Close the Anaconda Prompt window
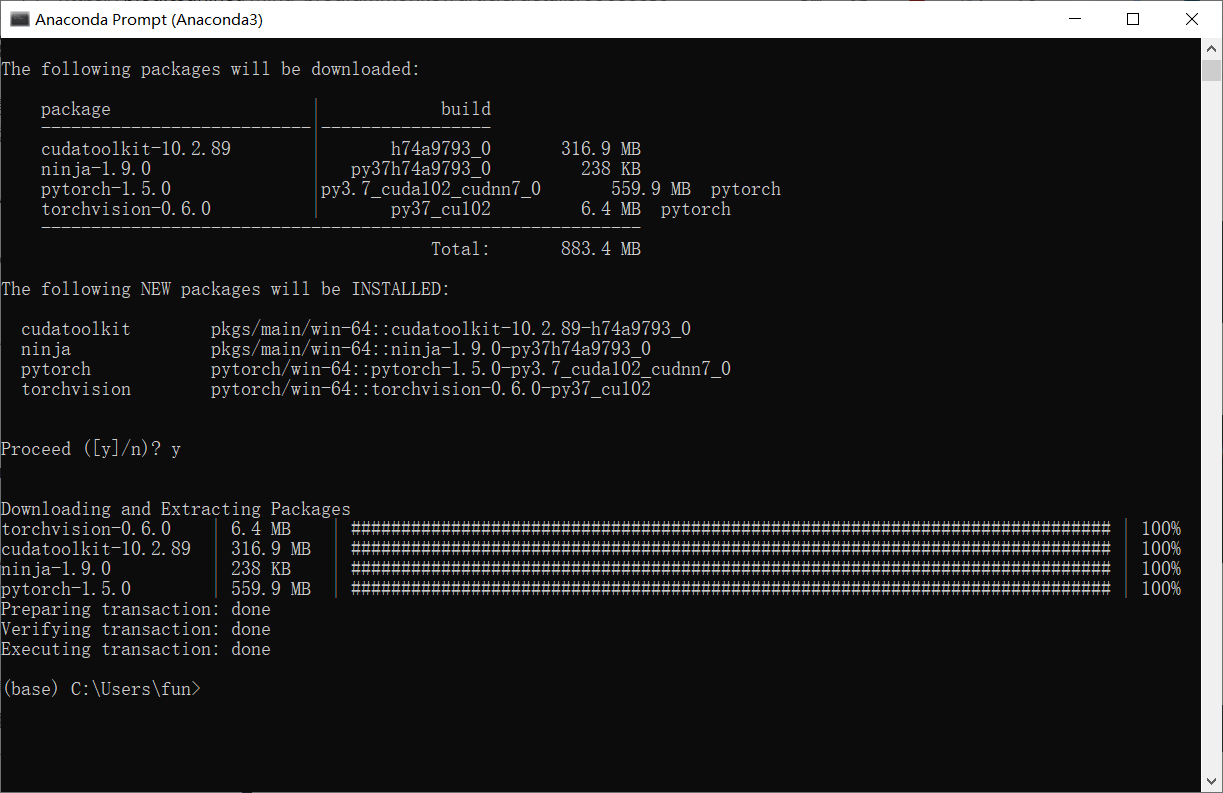This screenshot has height=793, width=1223. 1191,19
